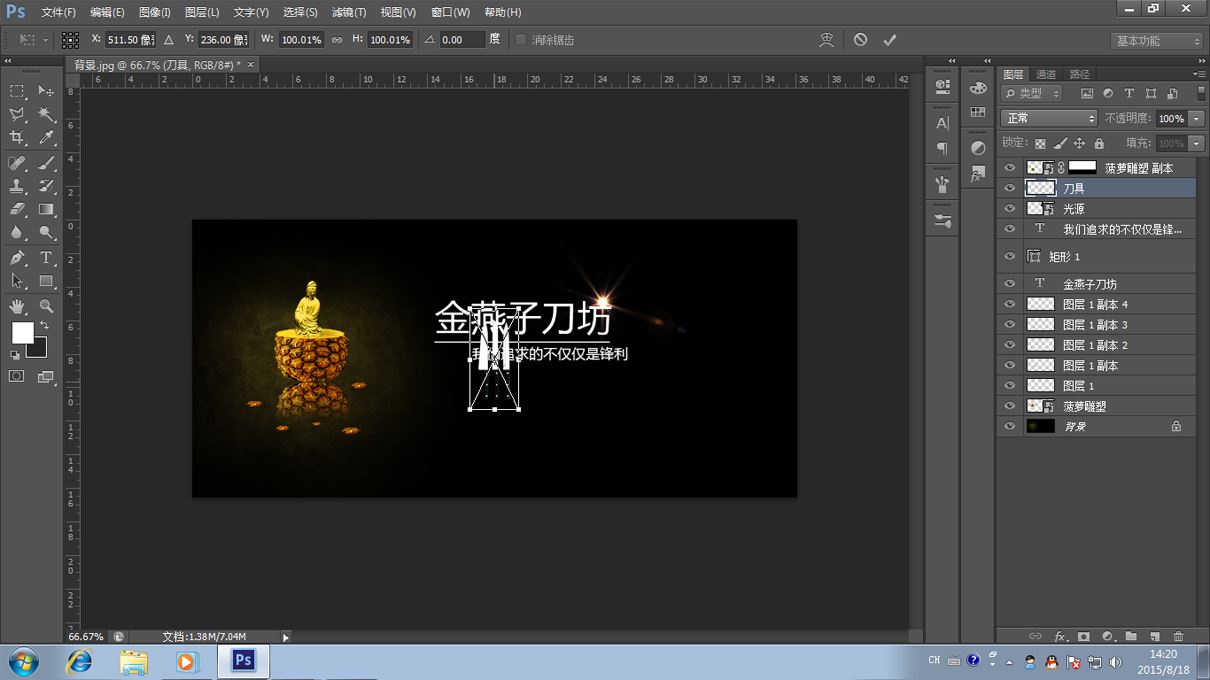Viewport: 1210px width, 680px height.
Task: Change screen mode
Action: tap(46, 377)
